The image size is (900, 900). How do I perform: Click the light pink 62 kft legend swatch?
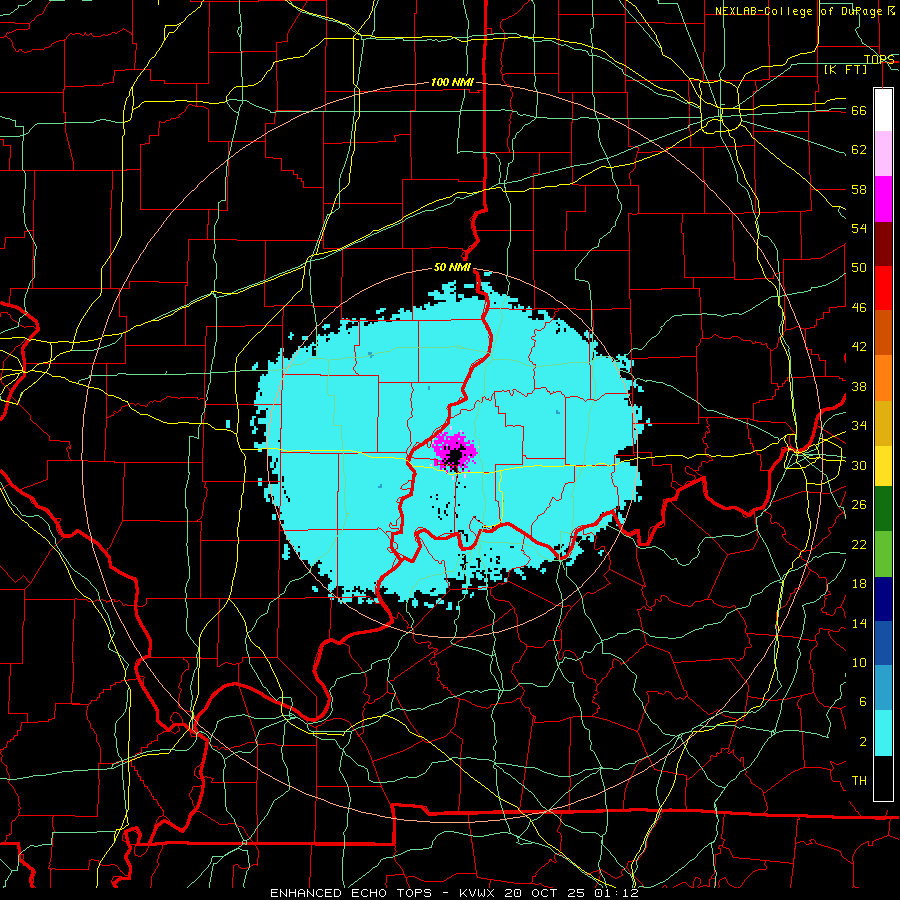coord(883,154)
